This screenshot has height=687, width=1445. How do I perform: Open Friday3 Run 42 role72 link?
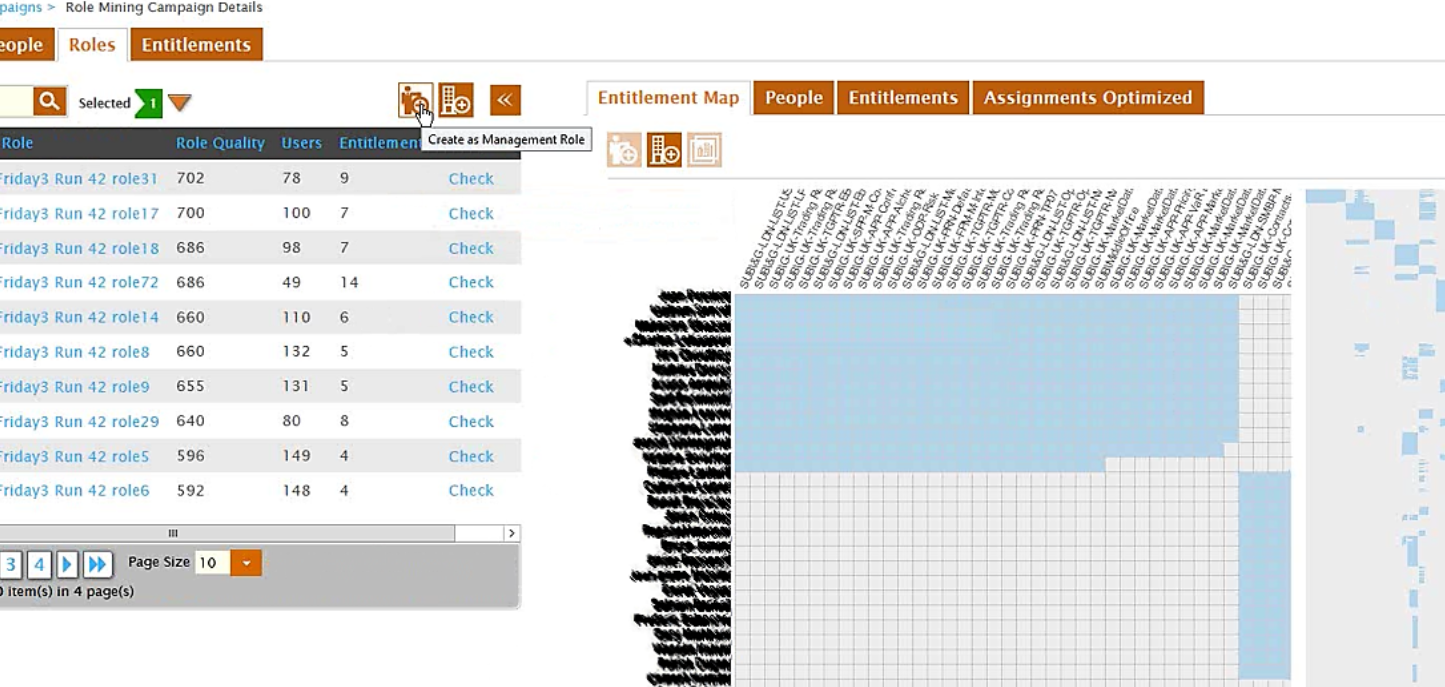click(80, 283)
